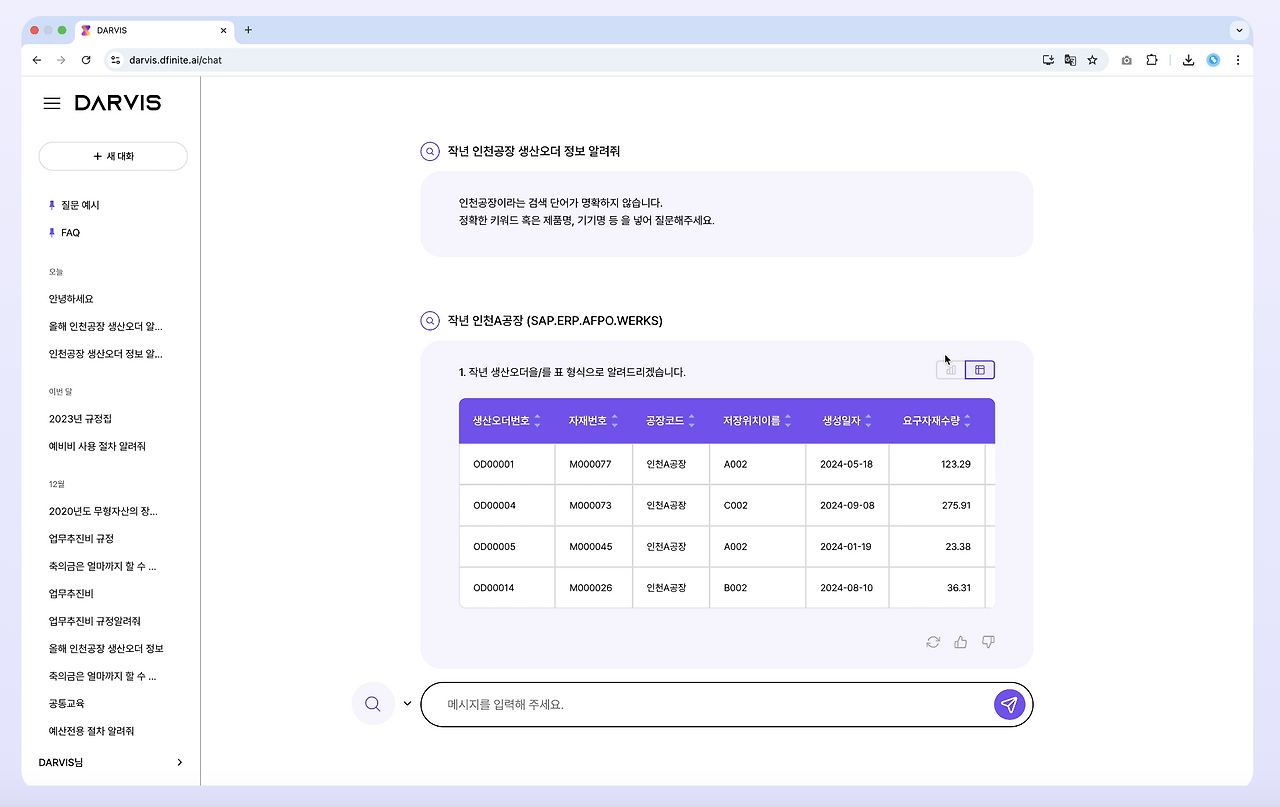The width and height of the screenshot is (1280, 807).
Task: Reload the browser page
Action: (x=86, y=60)
